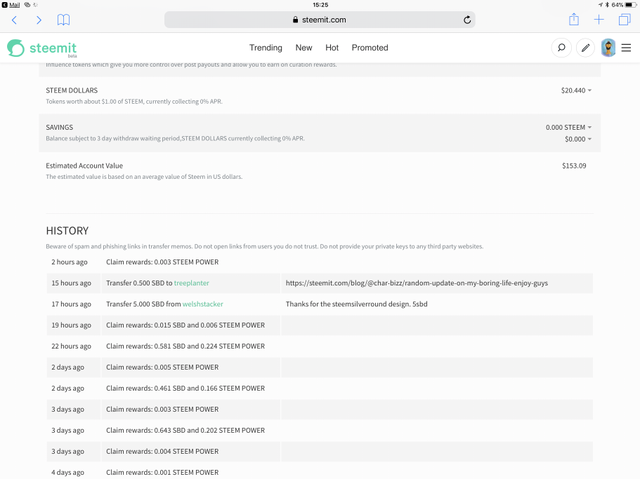This screenshot has height=479, width=640.
Task: Switch to the Promoted tab
Action: click(370, 48)
